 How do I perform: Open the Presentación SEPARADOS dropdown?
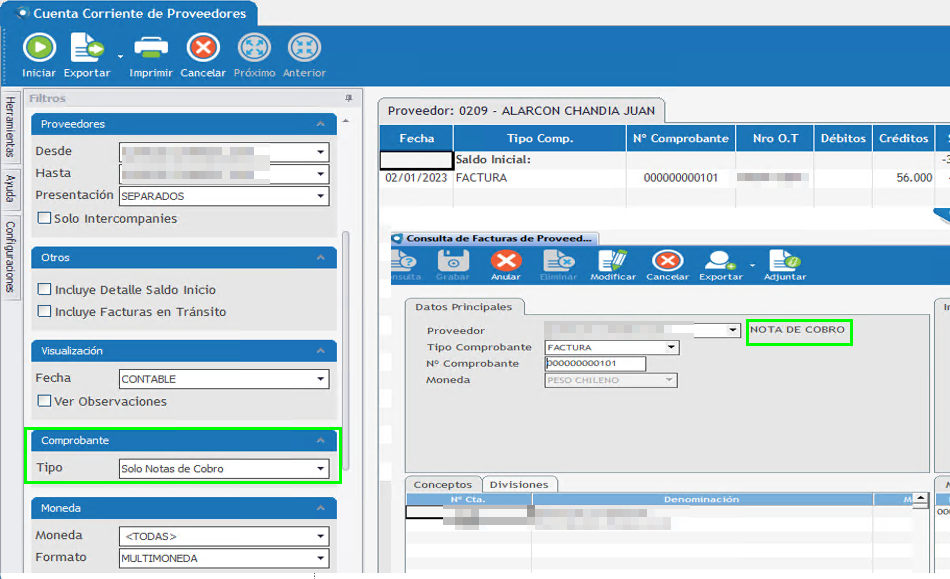click(321, 196)
